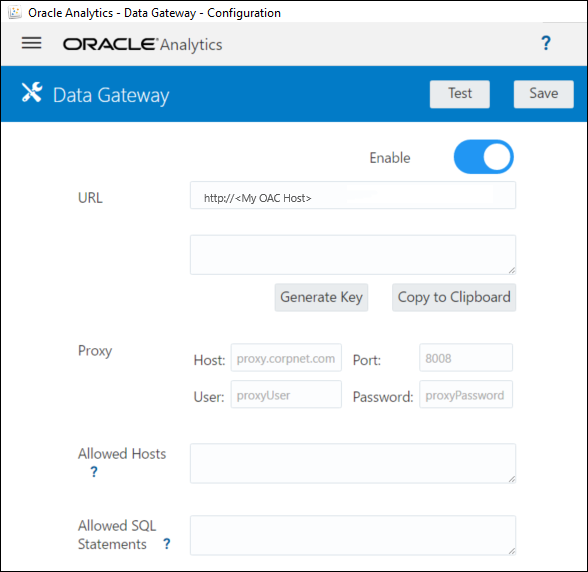Click the Allowed Hosts resize handle

click(x=512, y=479)
